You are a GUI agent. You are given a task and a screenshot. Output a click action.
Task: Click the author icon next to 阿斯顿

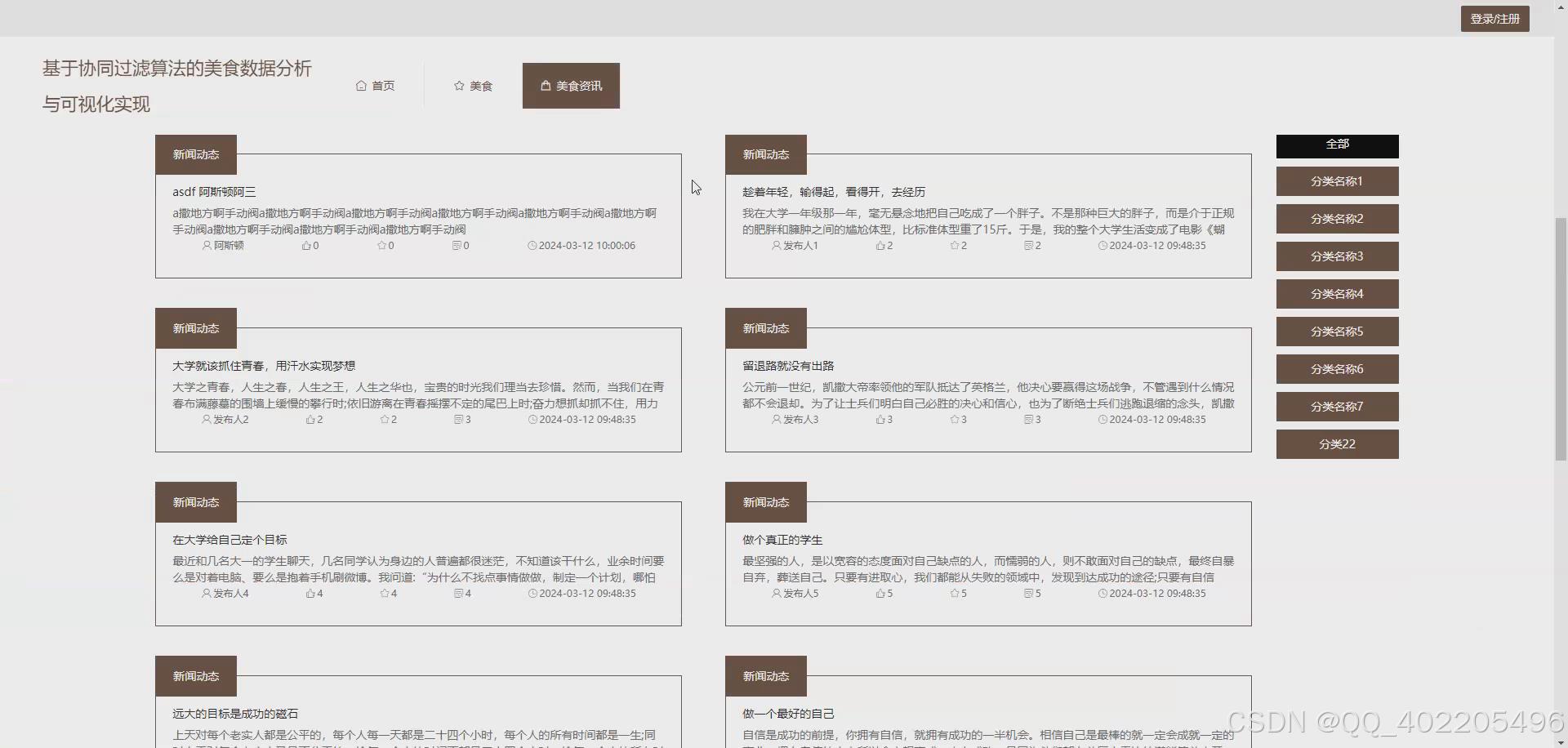tap(207, 246)
